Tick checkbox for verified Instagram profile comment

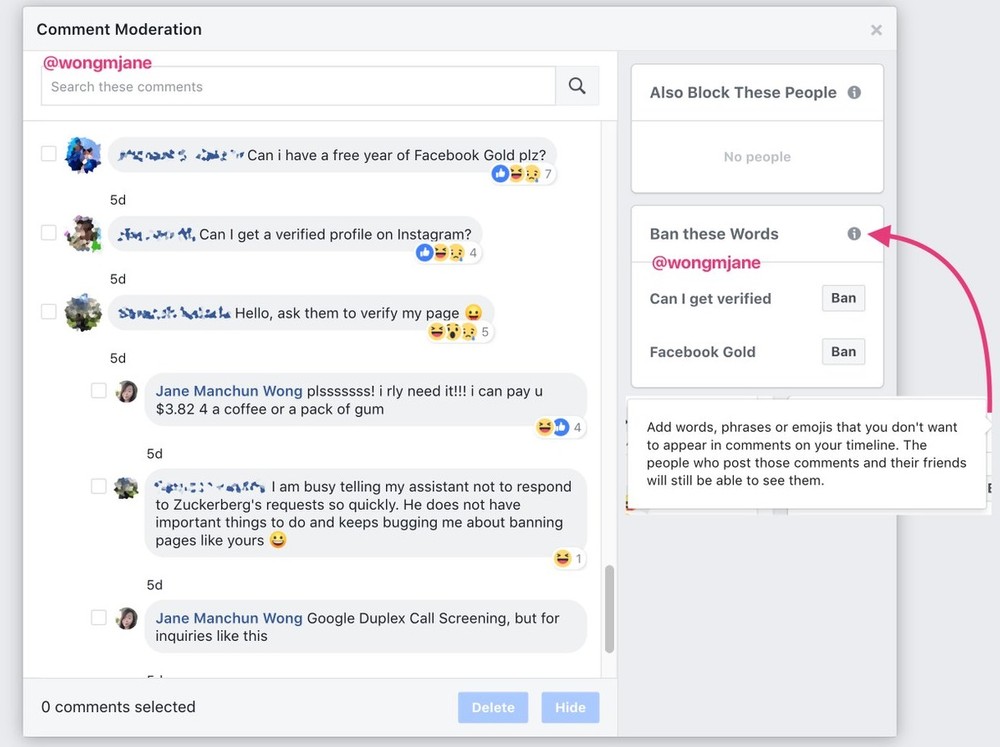[x=49, y=233]
